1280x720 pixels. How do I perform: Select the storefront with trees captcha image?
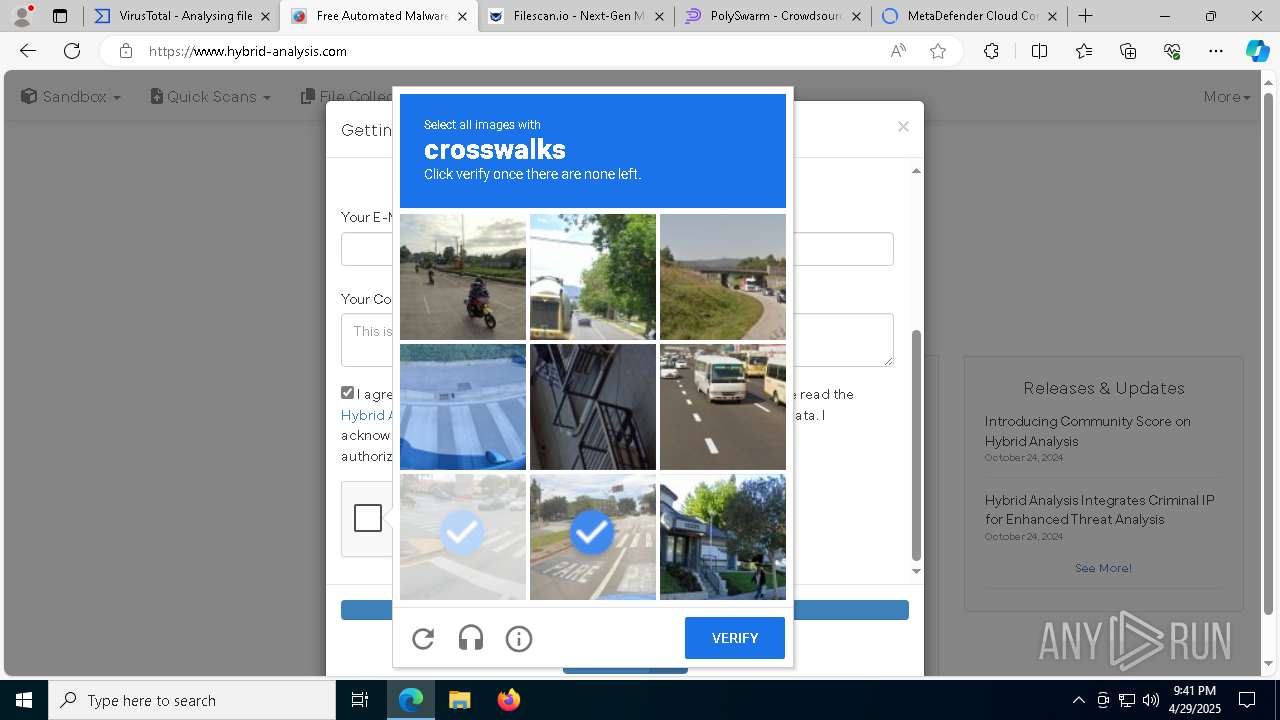pos(723,537)
